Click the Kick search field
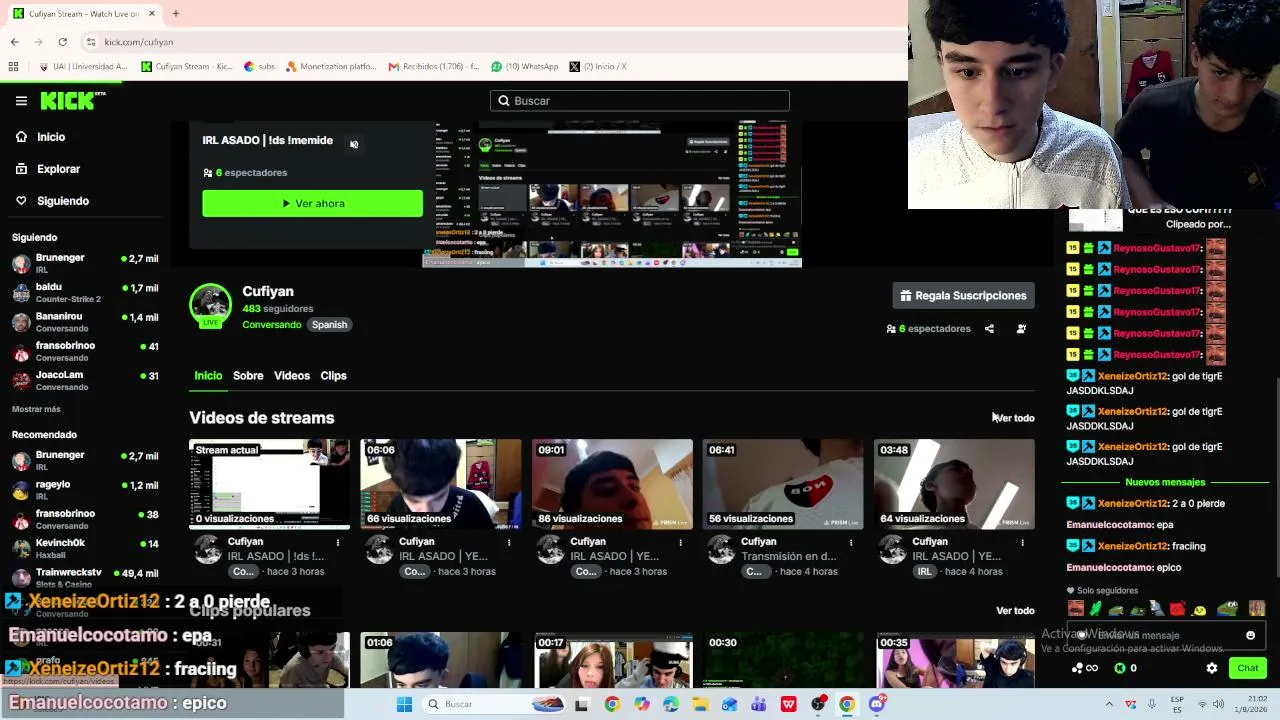This screenshot has height=720, width=1280. 640,101
